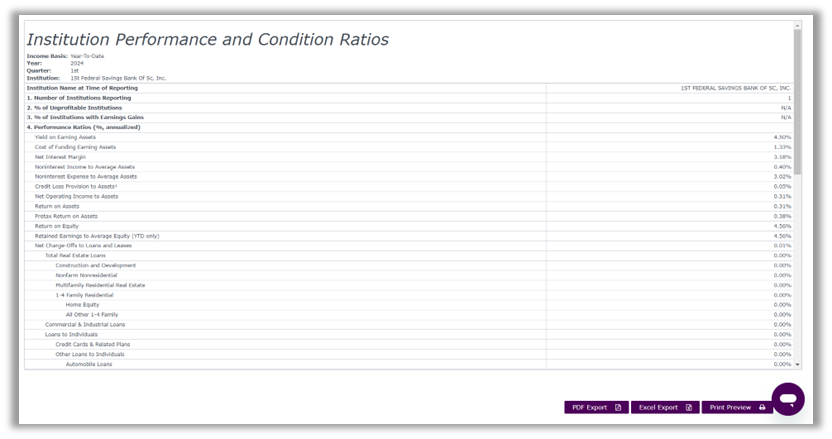Screen dimensions: 832x439
Task: Click Performance Ratios section header
Action: (83, 127)
